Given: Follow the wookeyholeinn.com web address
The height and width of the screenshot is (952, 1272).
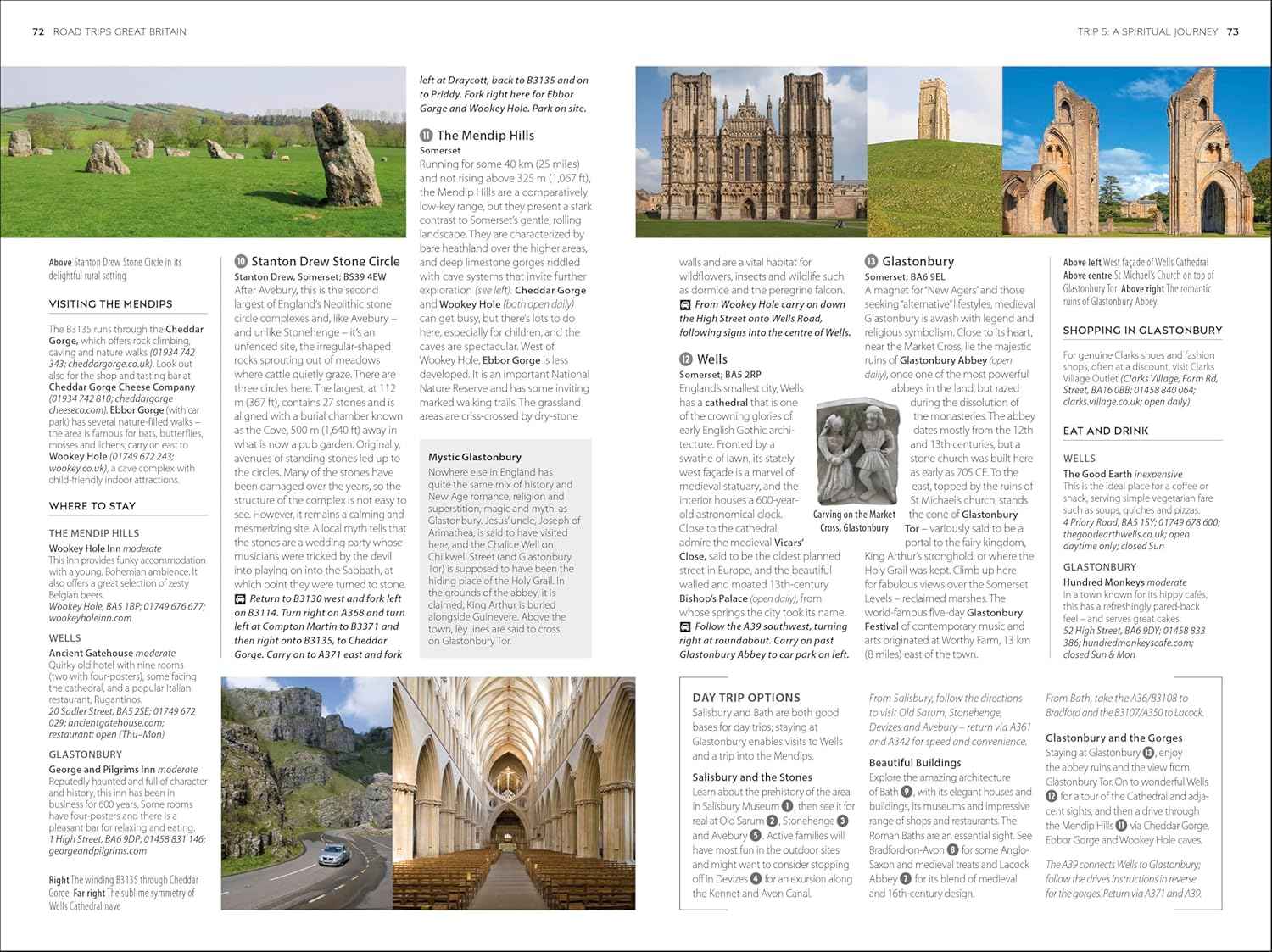Looking at the screenshot, I should pyautogui.click(x=90, y=618).
